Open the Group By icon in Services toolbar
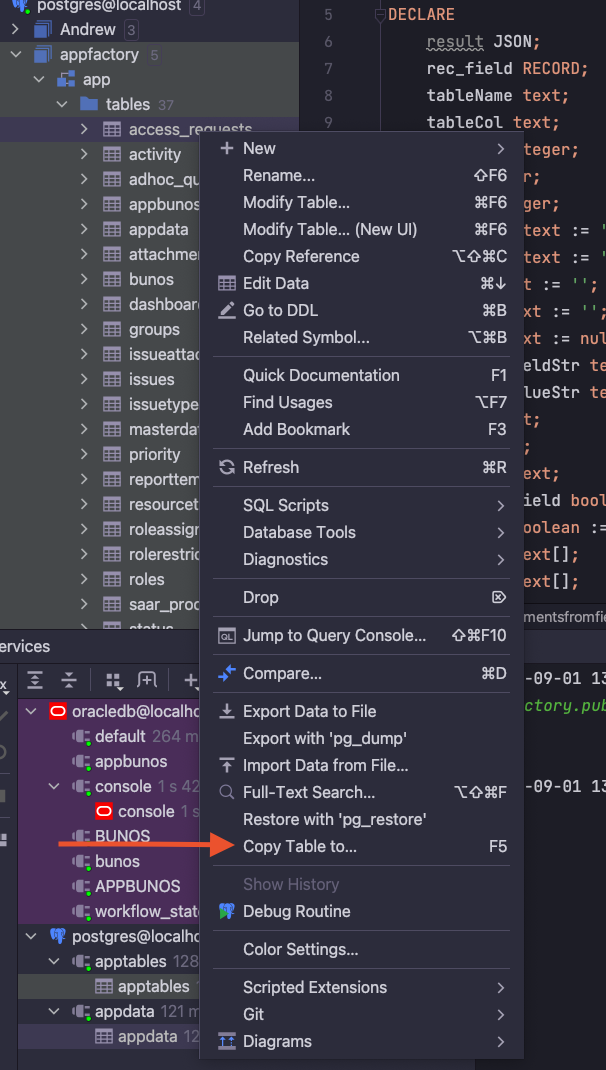This screenshot has height=1070, width=606. click(114, 680)
